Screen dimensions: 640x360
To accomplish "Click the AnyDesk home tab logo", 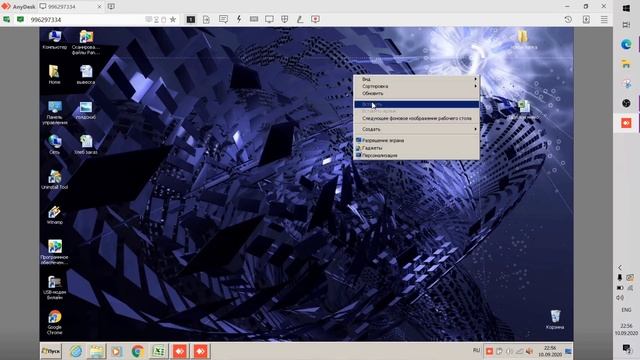I will click(18, 7).
